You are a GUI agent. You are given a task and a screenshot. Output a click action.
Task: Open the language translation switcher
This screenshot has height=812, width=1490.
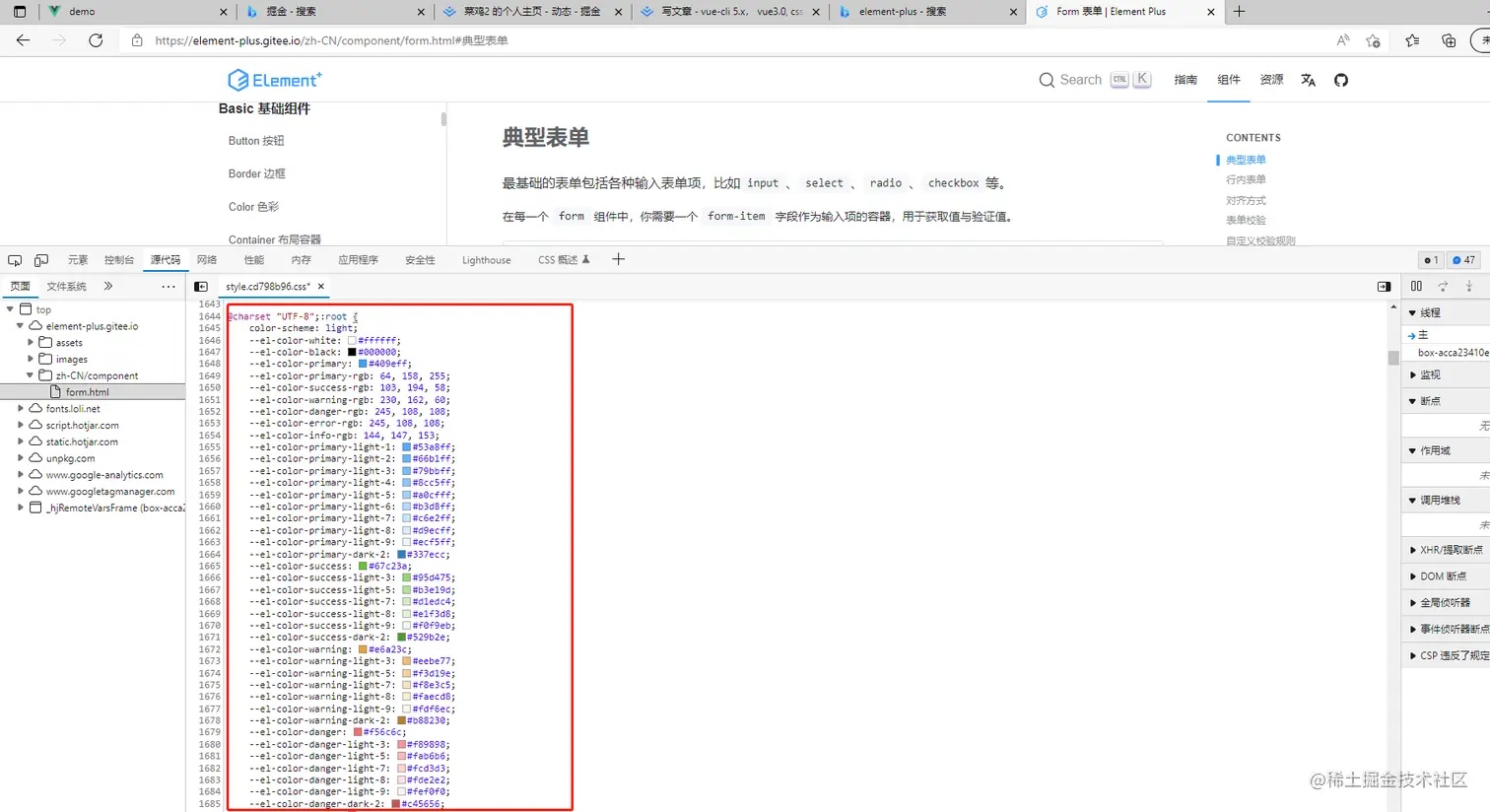point(1308,80)
